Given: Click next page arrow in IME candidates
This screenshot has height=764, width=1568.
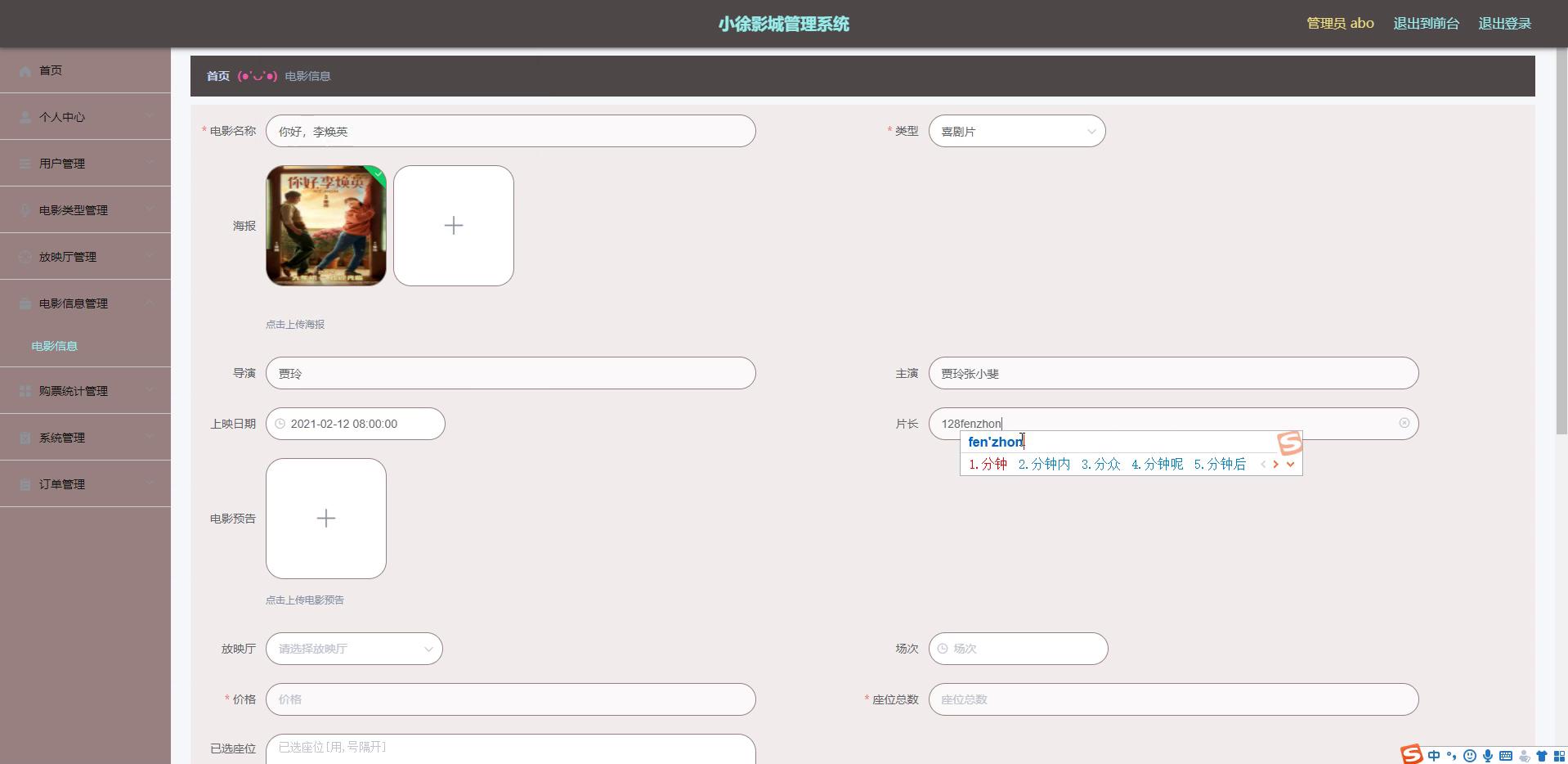Looking at the screenshot, I should 1275,465.
